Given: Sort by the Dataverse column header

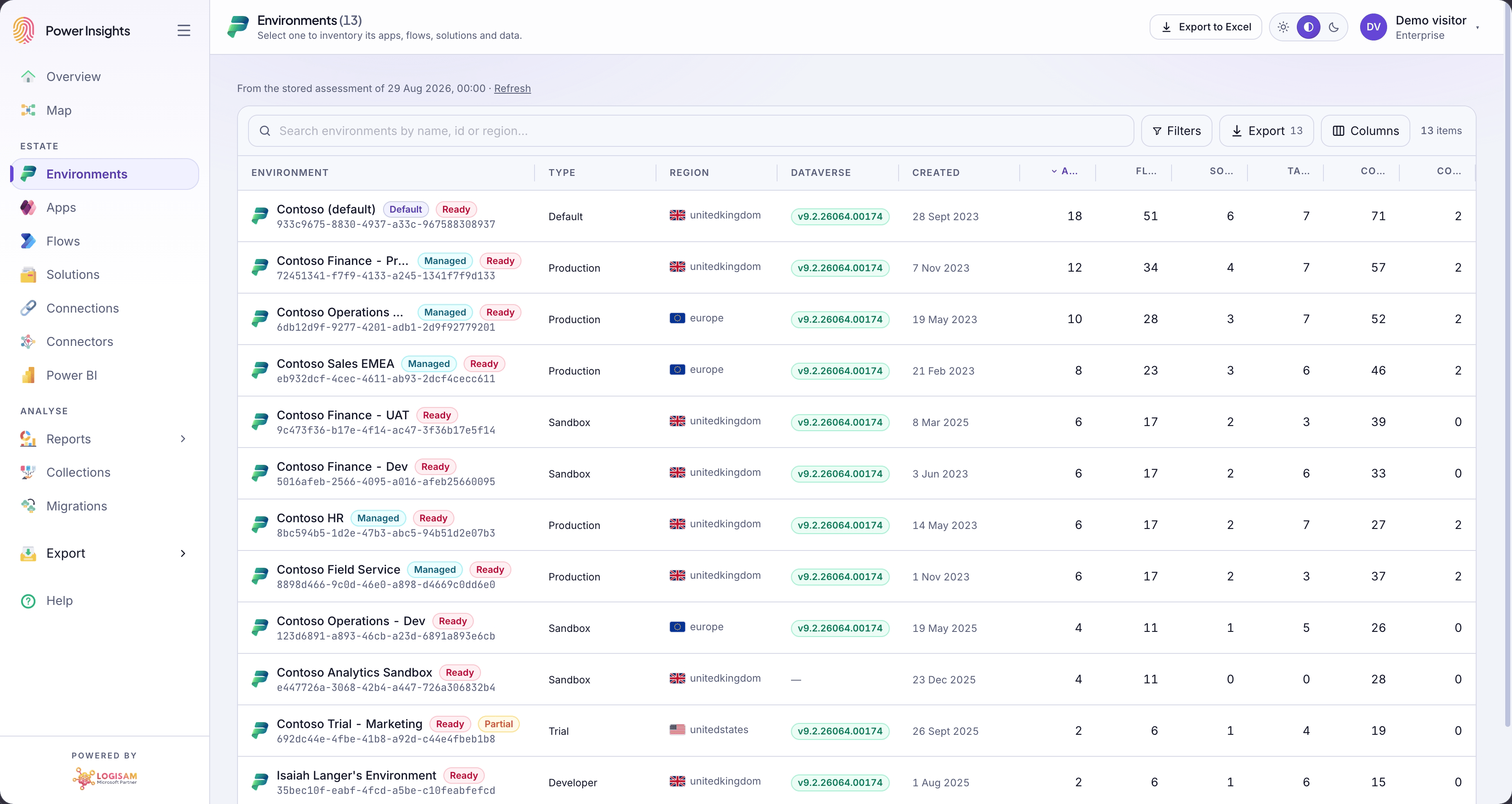Looking at the screenshot, I should [821, 173].
